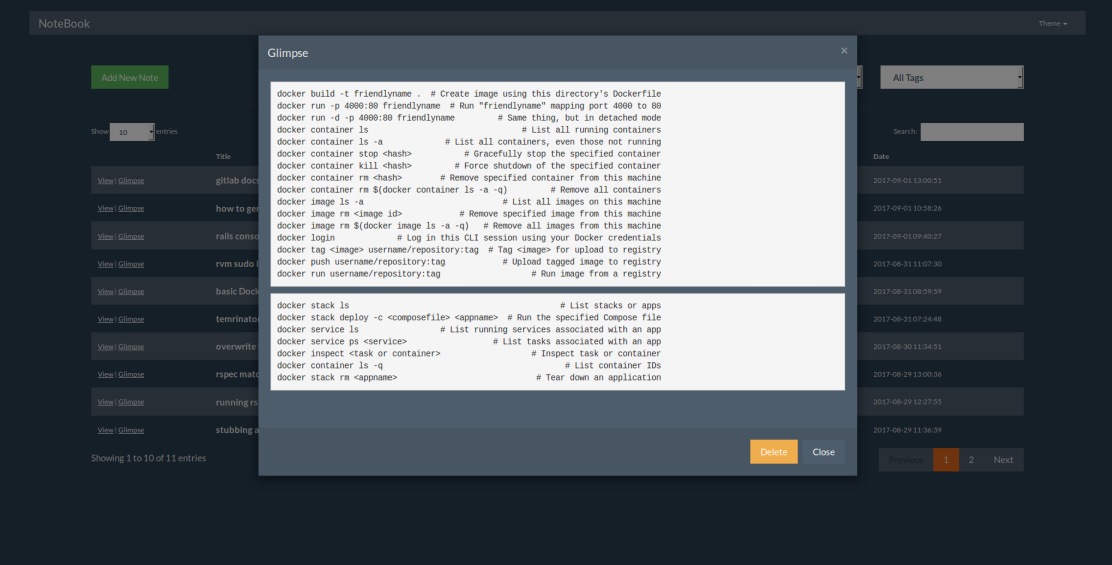Click the Close button in the Glimpse dialog
This screenshot has width=1112, height=565.
click(823, 452)
